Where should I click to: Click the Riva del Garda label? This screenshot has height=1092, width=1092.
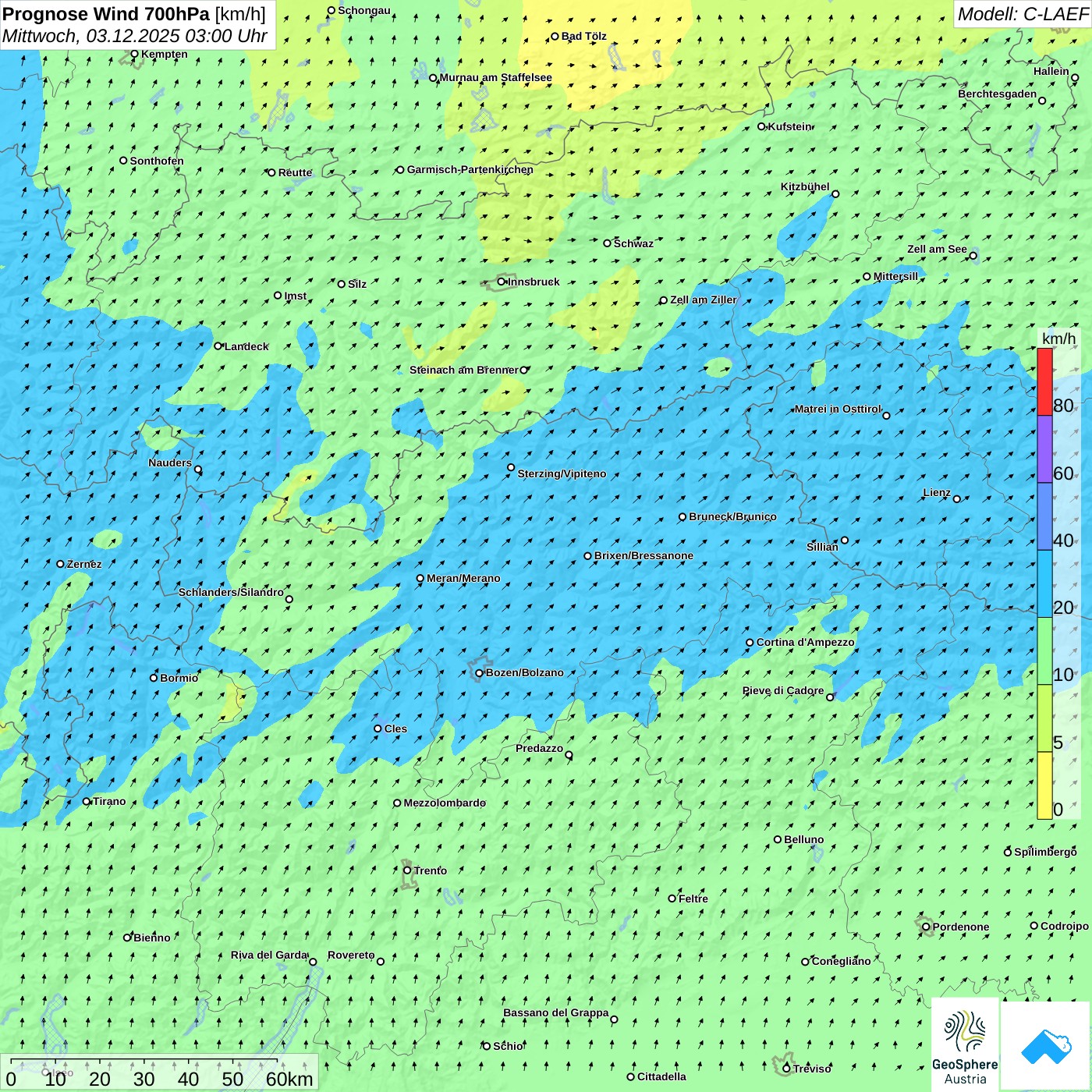[269, 955]
